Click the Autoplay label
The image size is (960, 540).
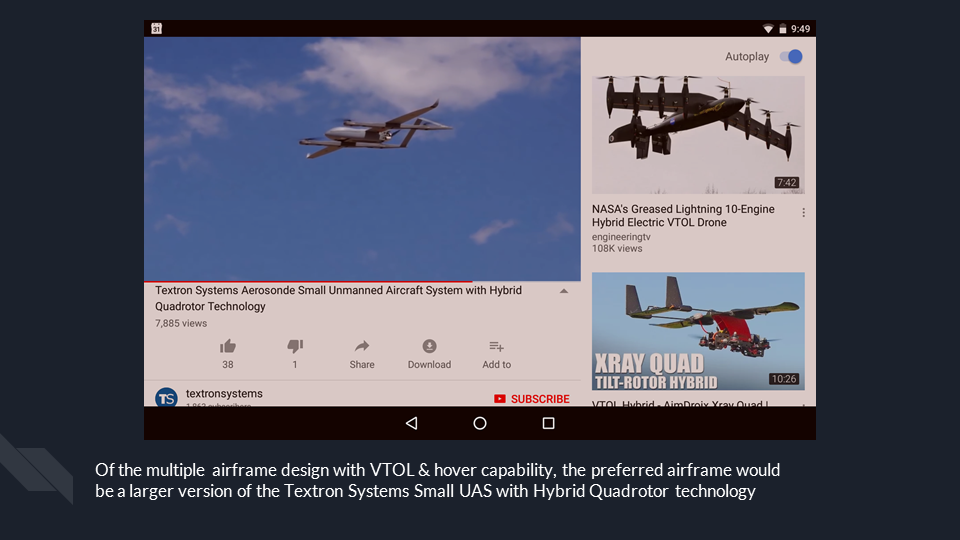point(747,56)
